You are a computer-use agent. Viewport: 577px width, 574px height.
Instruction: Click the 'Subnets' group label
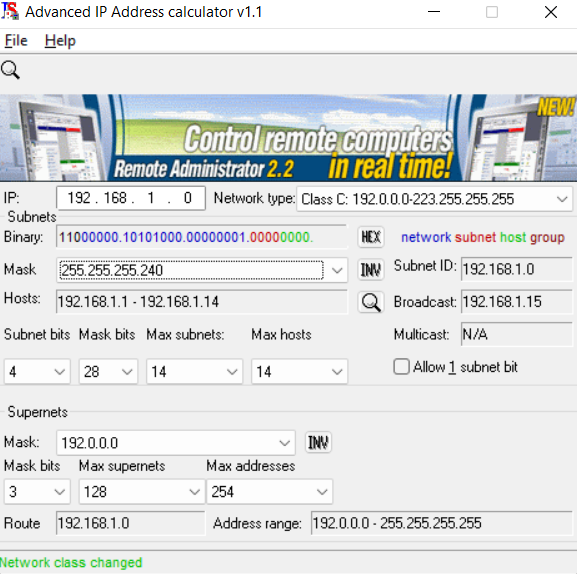[x=32, y=217]
